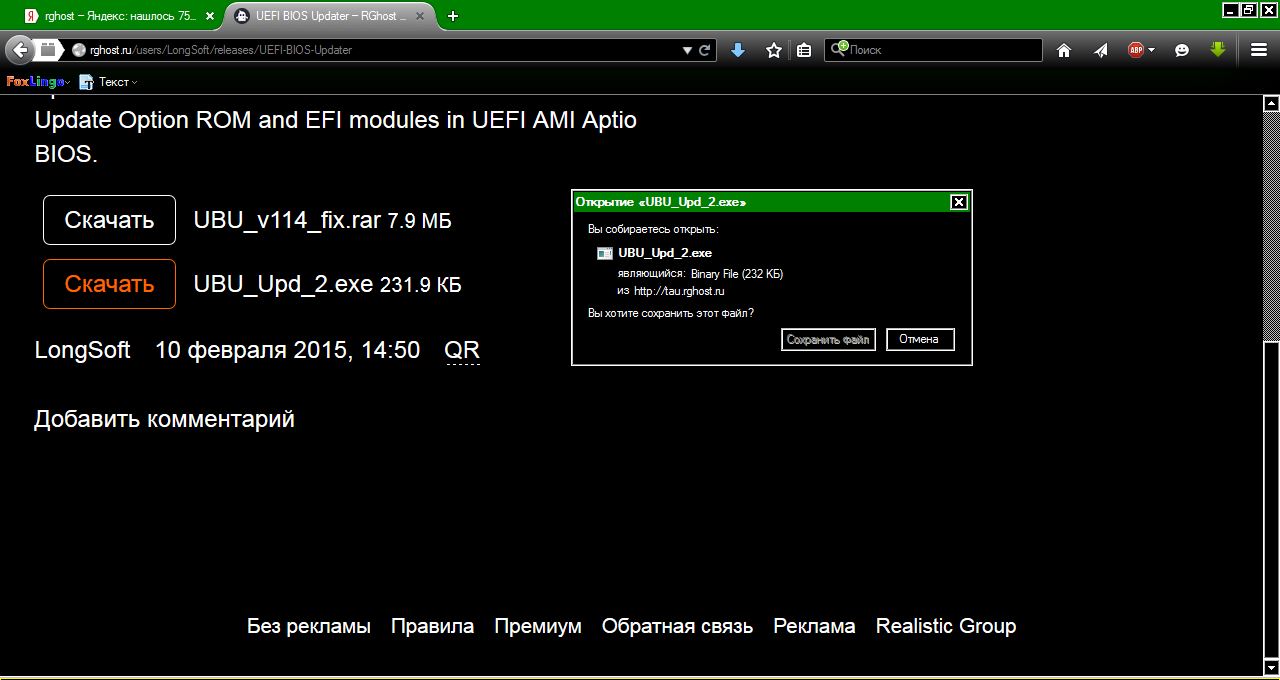The height and width of the screenshot is (680, 1280).
Task: Click the UBU_Upd_2.exe 231.9 КБ file name
Action: [327, 285]
